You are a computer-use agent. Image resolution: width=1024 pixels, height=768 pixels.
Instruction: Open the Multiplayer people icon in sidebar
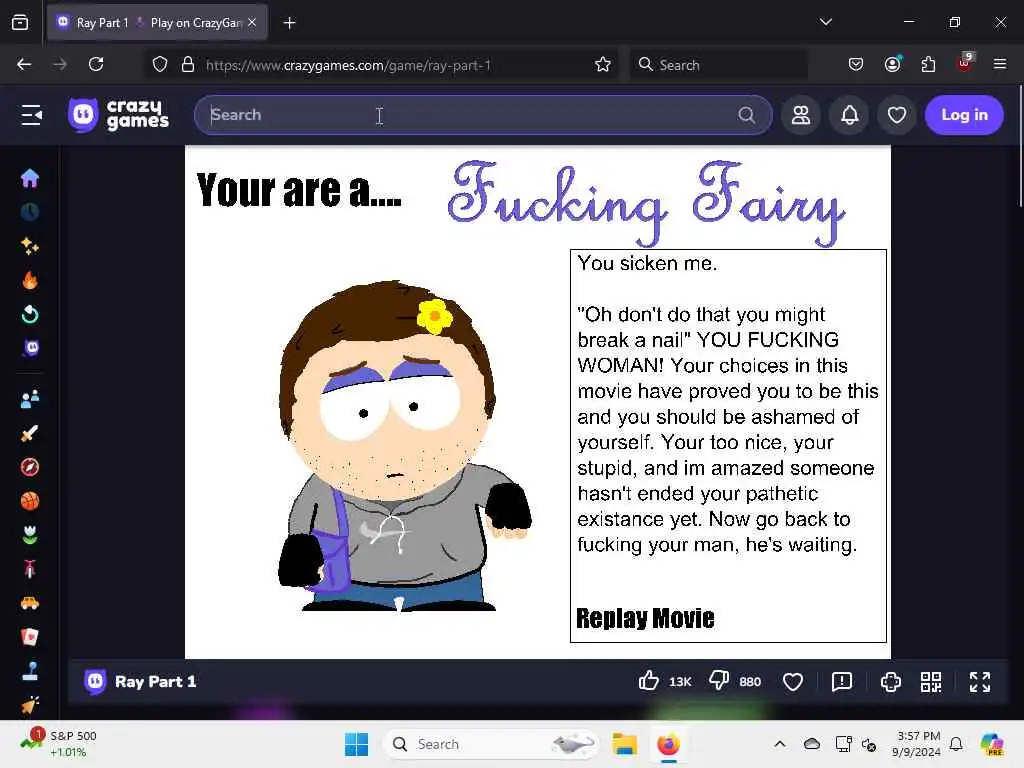point(30,399)
